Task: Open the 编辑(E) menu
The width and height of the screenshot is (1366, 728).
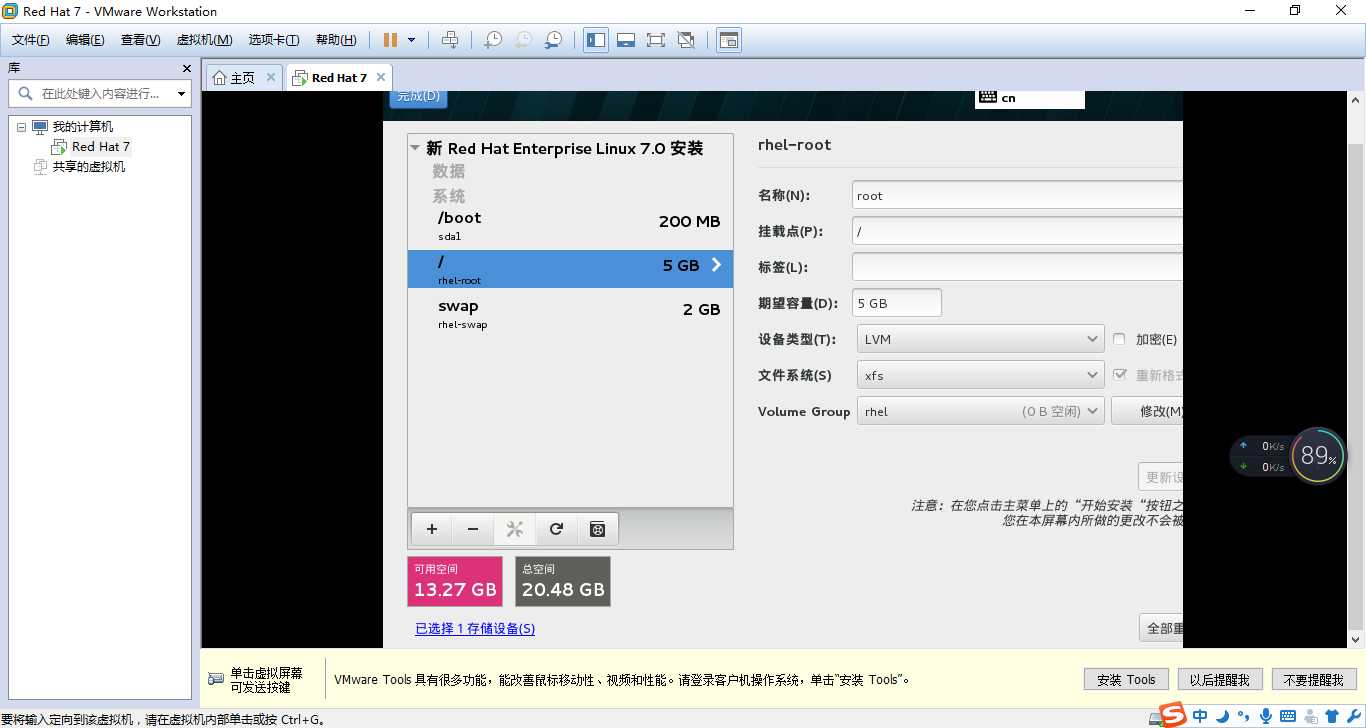Action: click(x=85, y=40)
